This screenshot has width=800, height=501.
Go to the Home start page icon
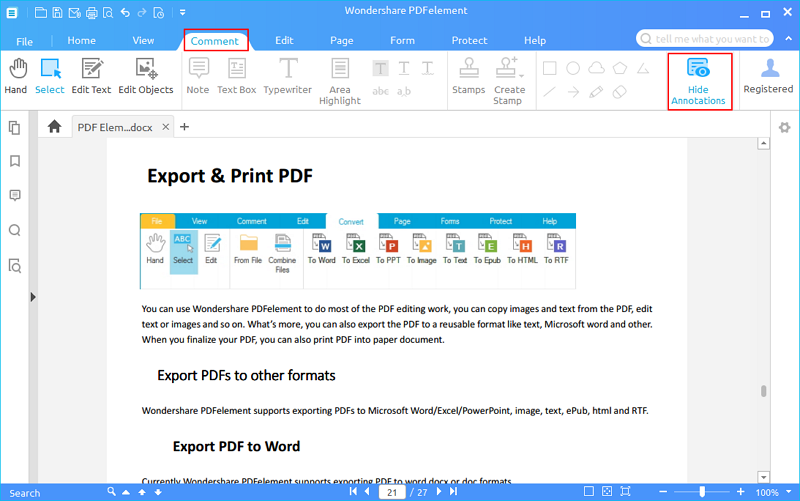[x=55, y=127]
